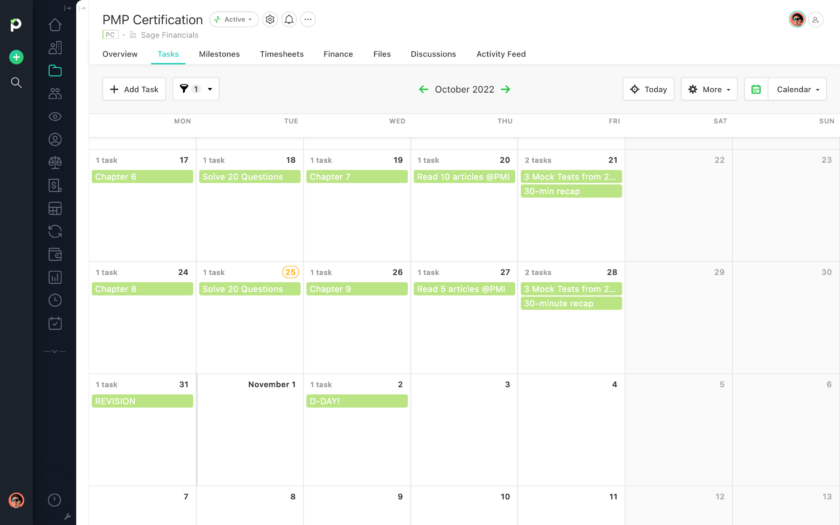Expand the Active status dropdown

coord(234,19)
